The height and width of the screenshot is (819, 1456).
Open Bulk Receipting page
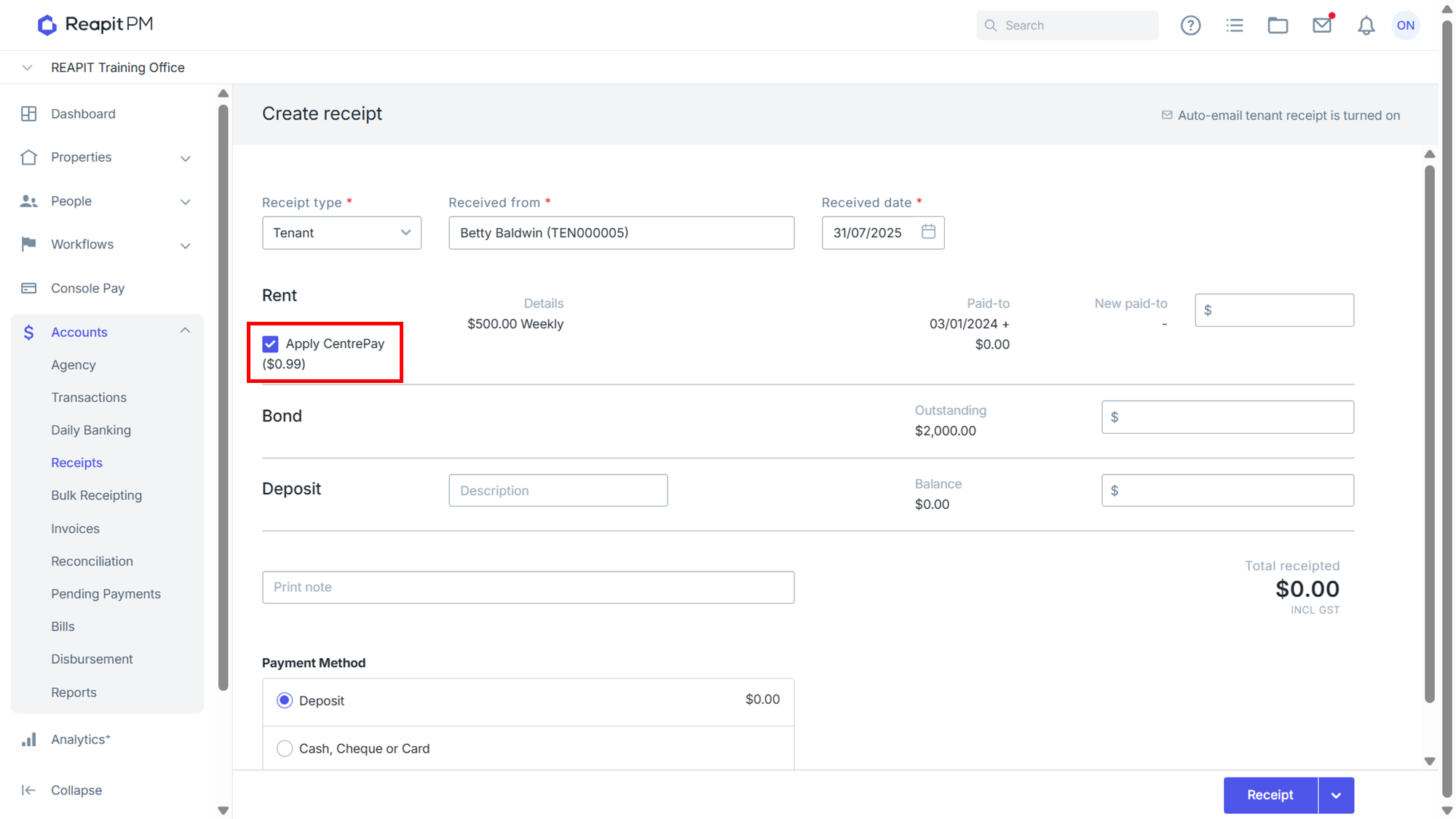click(96, 496)
